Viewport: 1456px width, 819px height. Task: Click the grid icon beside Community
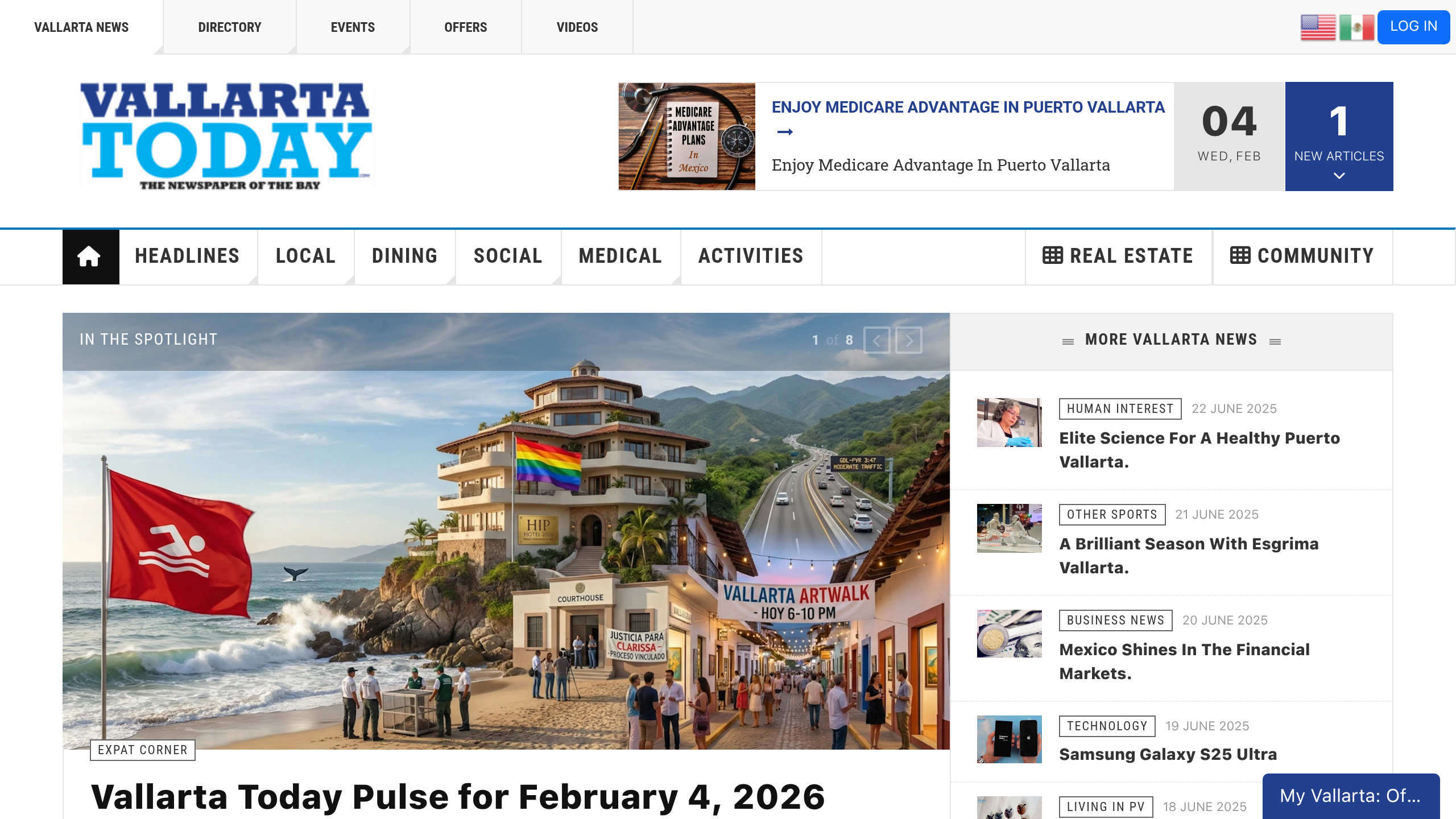[1240, 255]
